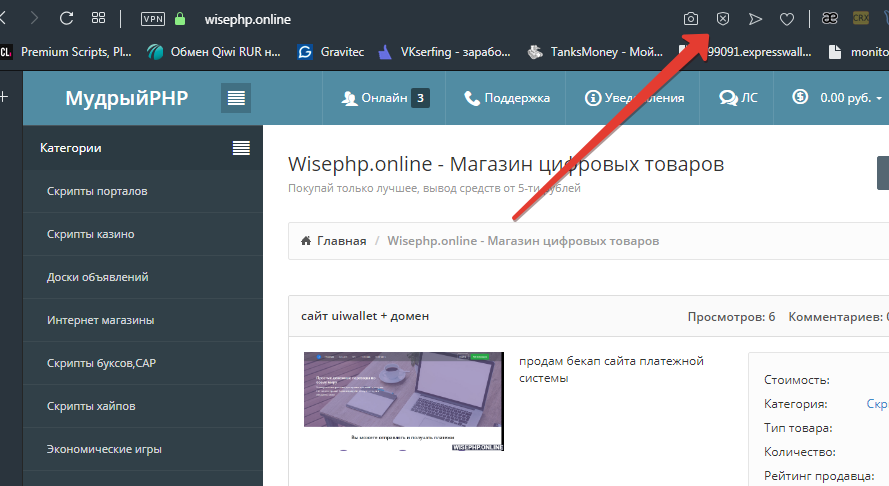889x486 pixels.
Task: Add page to bookmarks with heart icon
Action: (787, 19)
